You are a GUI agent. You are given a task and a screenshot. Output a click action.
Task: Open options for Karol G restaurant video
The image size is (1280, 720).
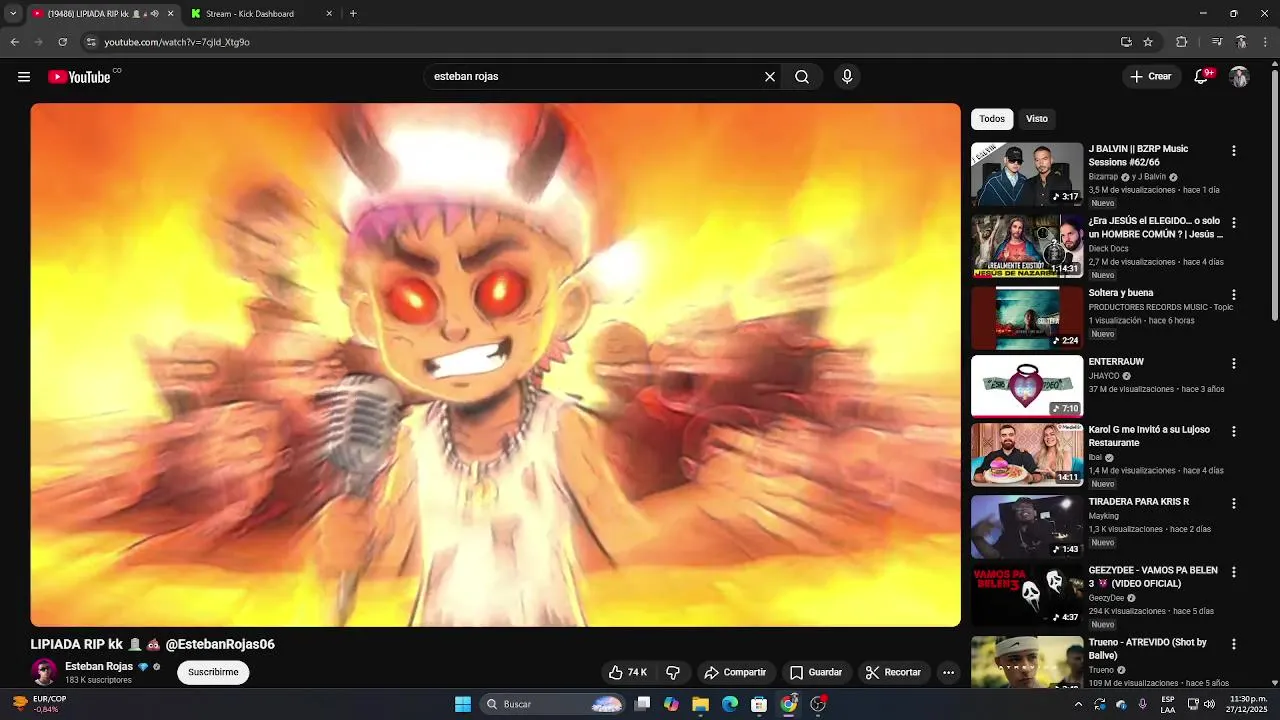[1233, 432]
